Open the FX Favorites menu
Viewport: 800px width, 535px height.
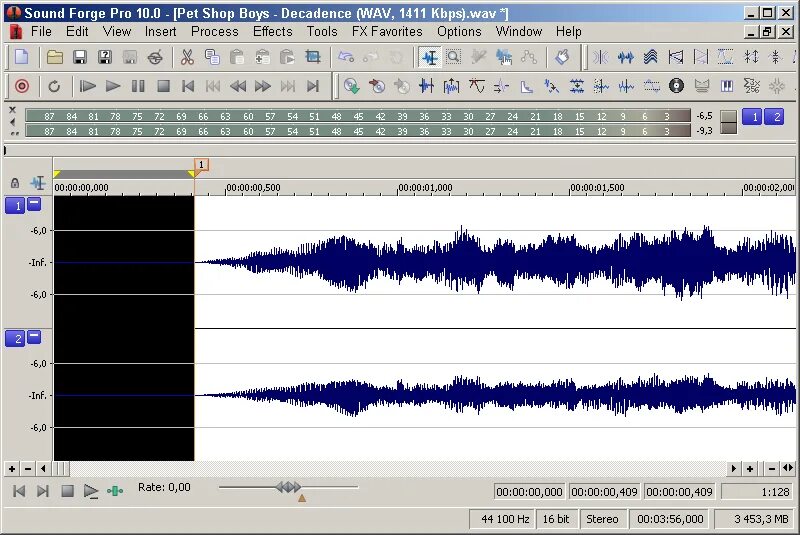point(387,32)
